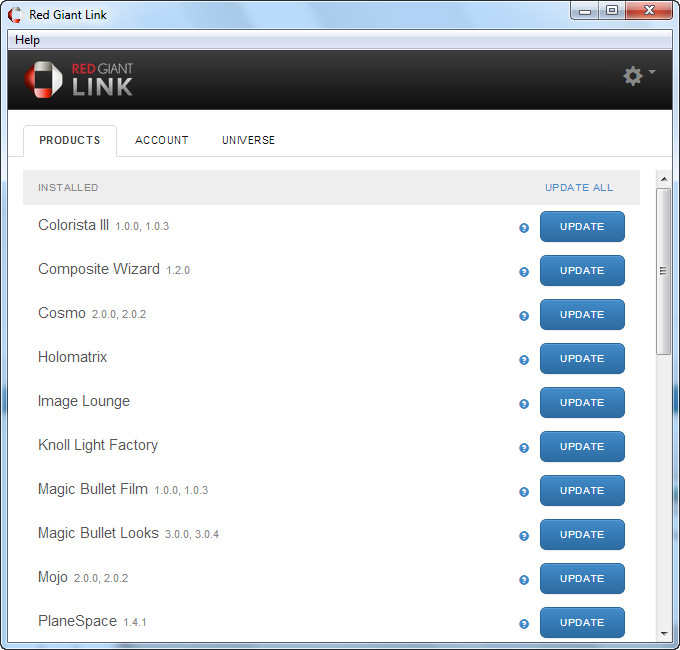Click the help icon for Knoll Light Factory
The image size is (680, 650).
(x=524, y=448)
